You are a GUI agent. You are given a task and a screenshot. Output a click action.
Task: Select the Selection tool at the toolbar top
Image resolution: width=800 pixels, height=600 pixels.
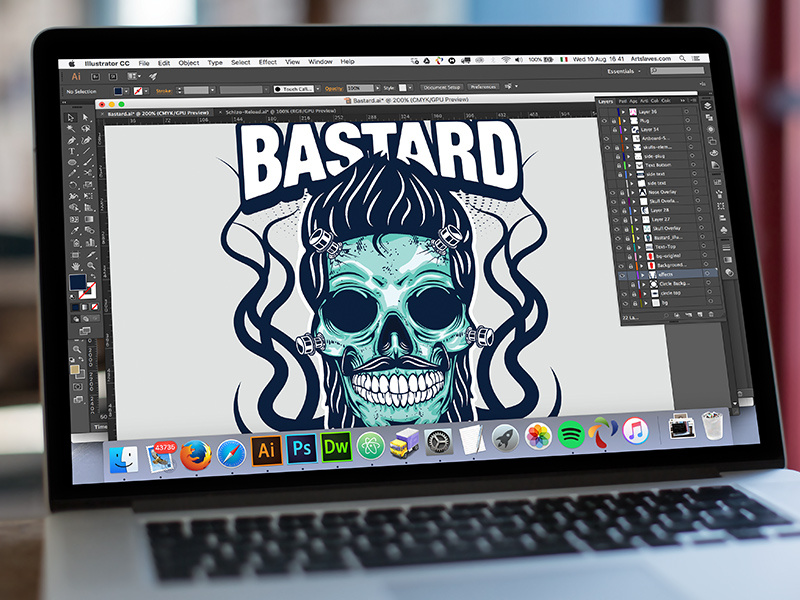[71, 118]
